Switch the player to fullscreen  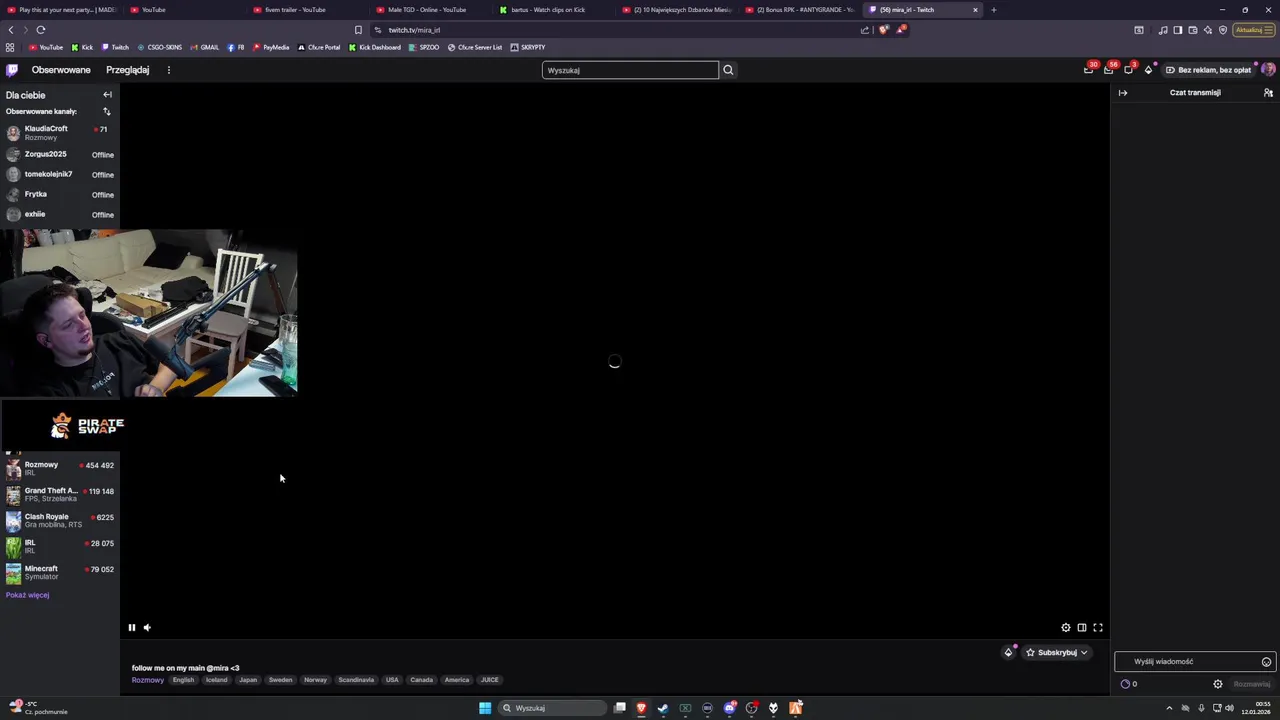pos(1098,628)
